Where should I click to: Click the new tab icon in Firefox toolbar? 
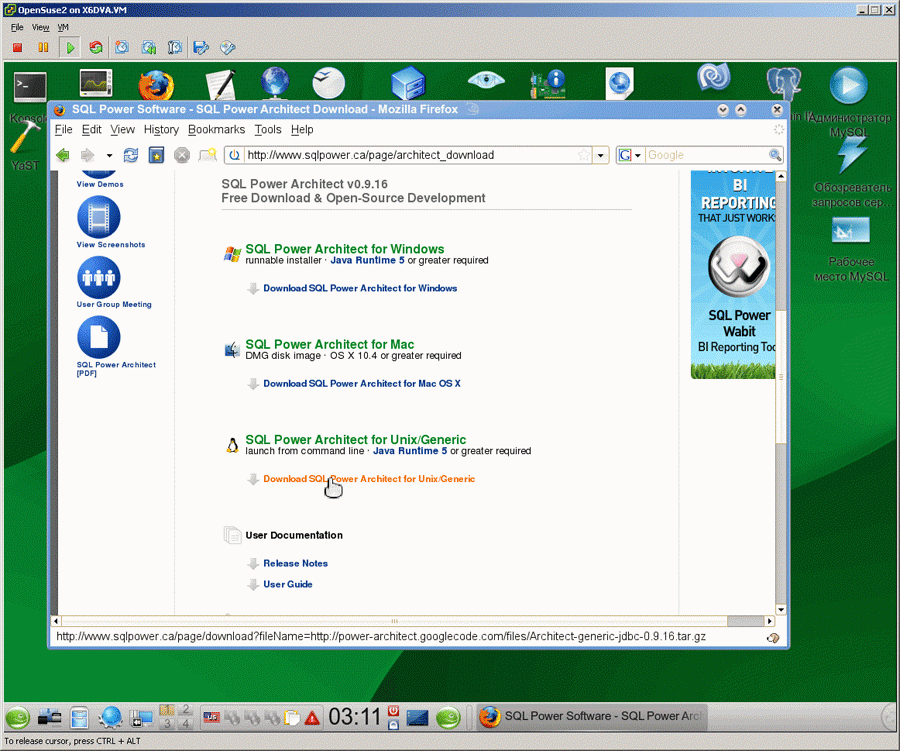point(207,155)
